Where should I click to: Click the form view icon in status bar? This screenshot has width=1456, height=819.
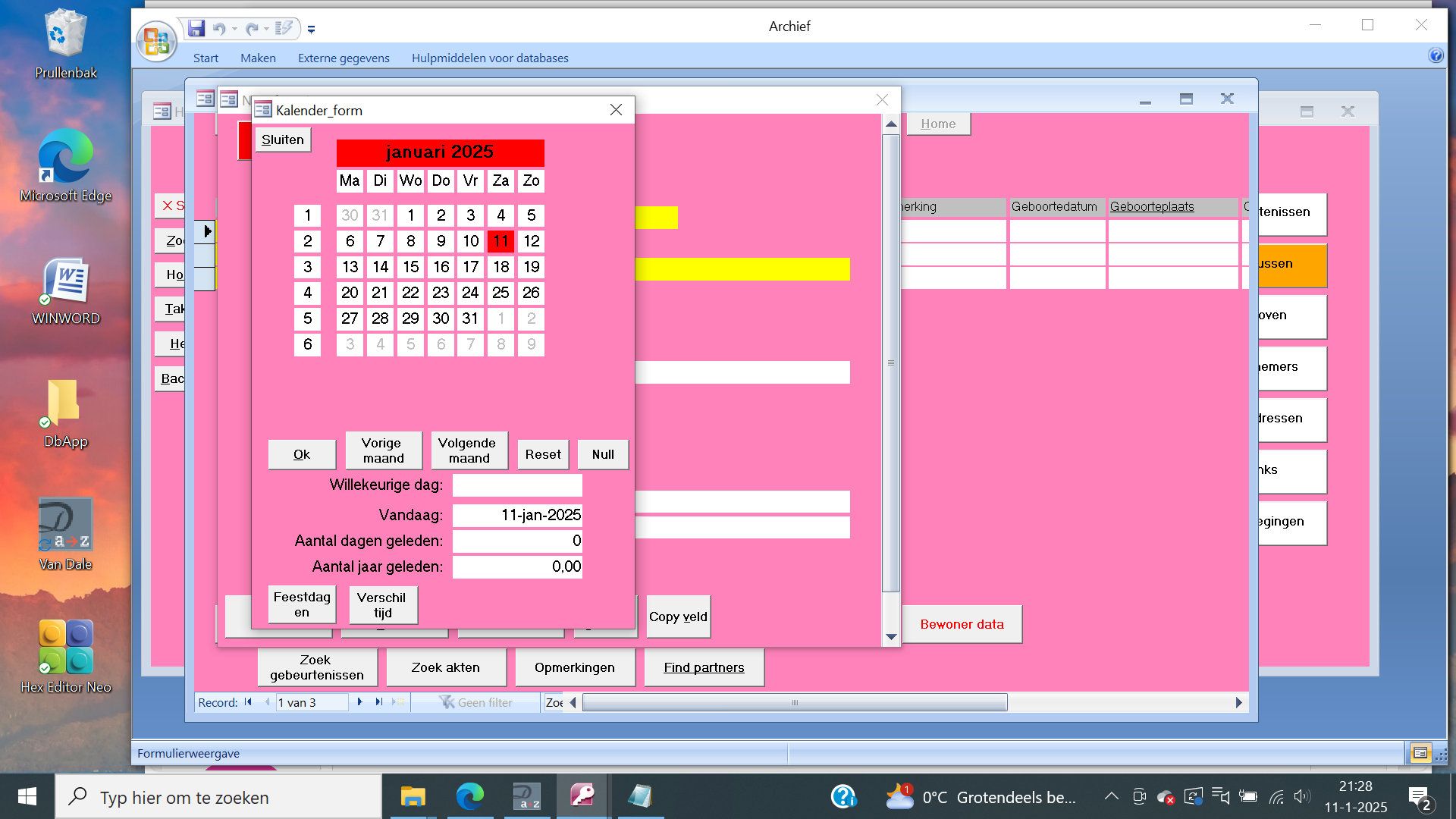1420,753
